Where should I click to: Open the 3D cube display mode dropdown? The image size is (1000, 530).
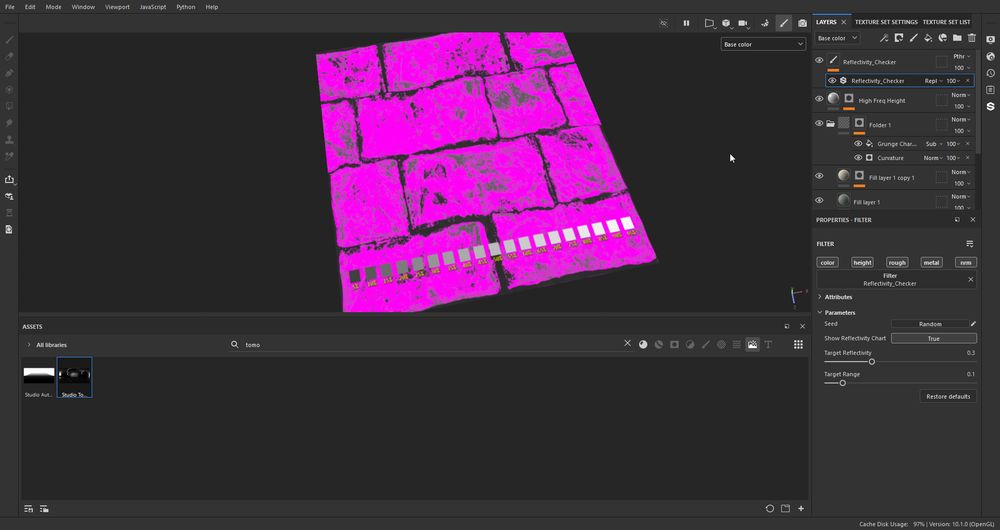[726, 23]
